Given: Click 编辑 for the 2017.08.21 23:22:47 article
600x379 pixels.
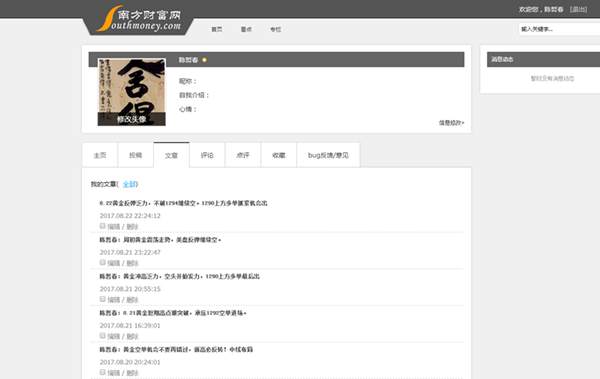Looking at the screenshot, I should pyautogui.click(x=114, y=263).
